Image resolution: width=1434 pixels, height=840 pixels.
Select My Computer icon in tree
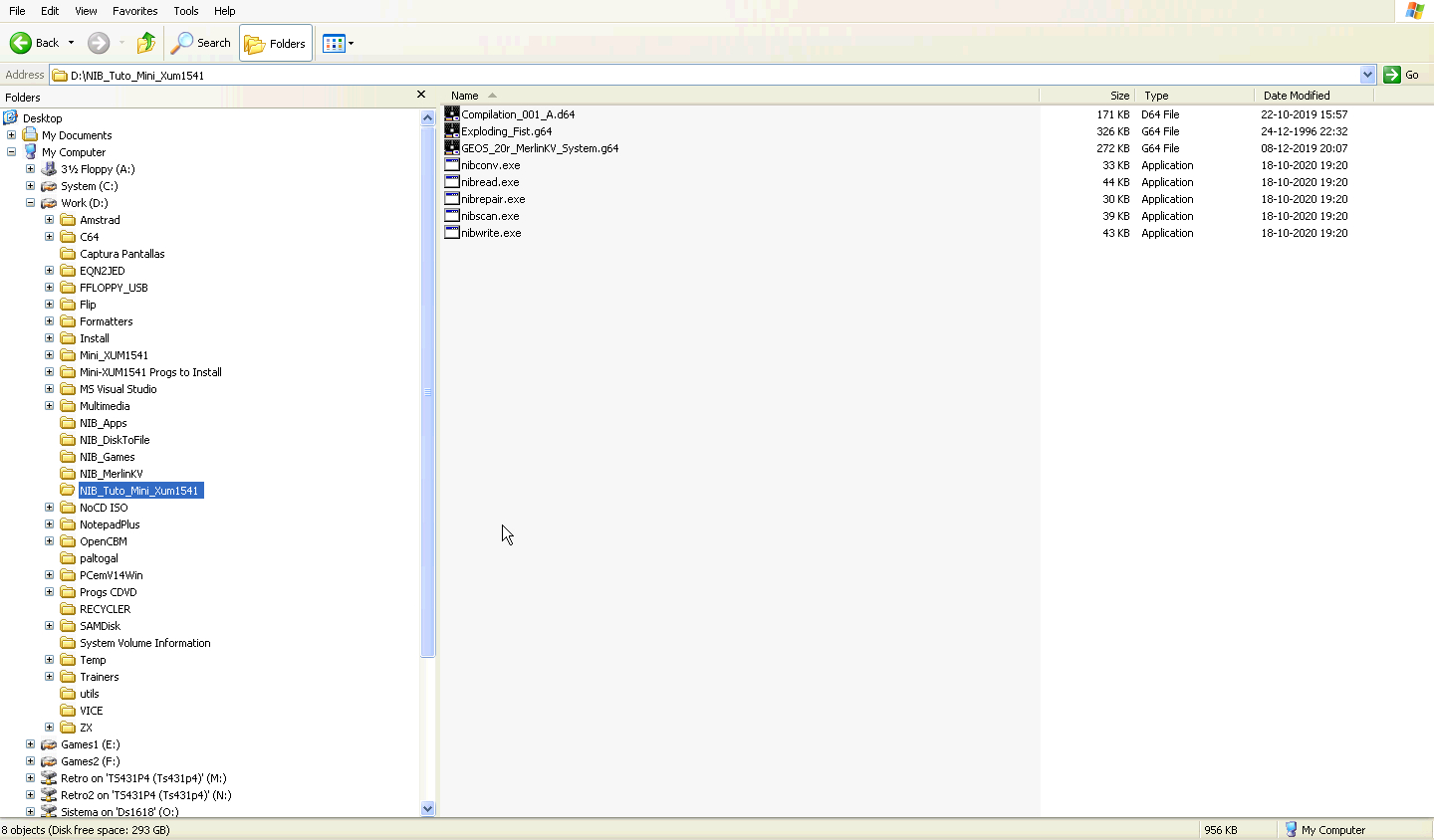click(30, 151)
